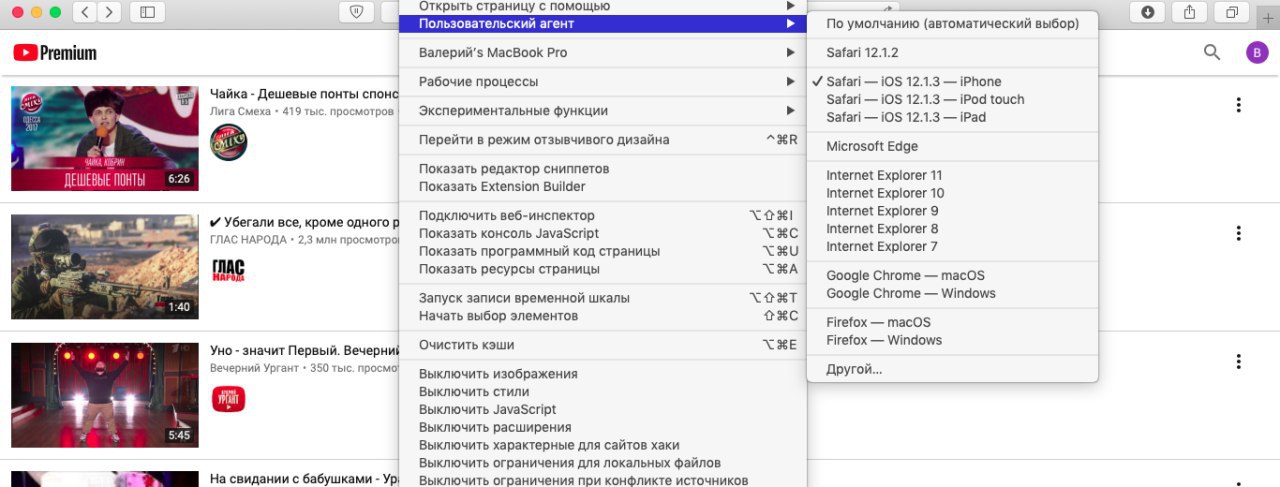The image size is (1280, 487).
Task: Open video title На свидании с бабушками
Action: (x=304, y=479)
